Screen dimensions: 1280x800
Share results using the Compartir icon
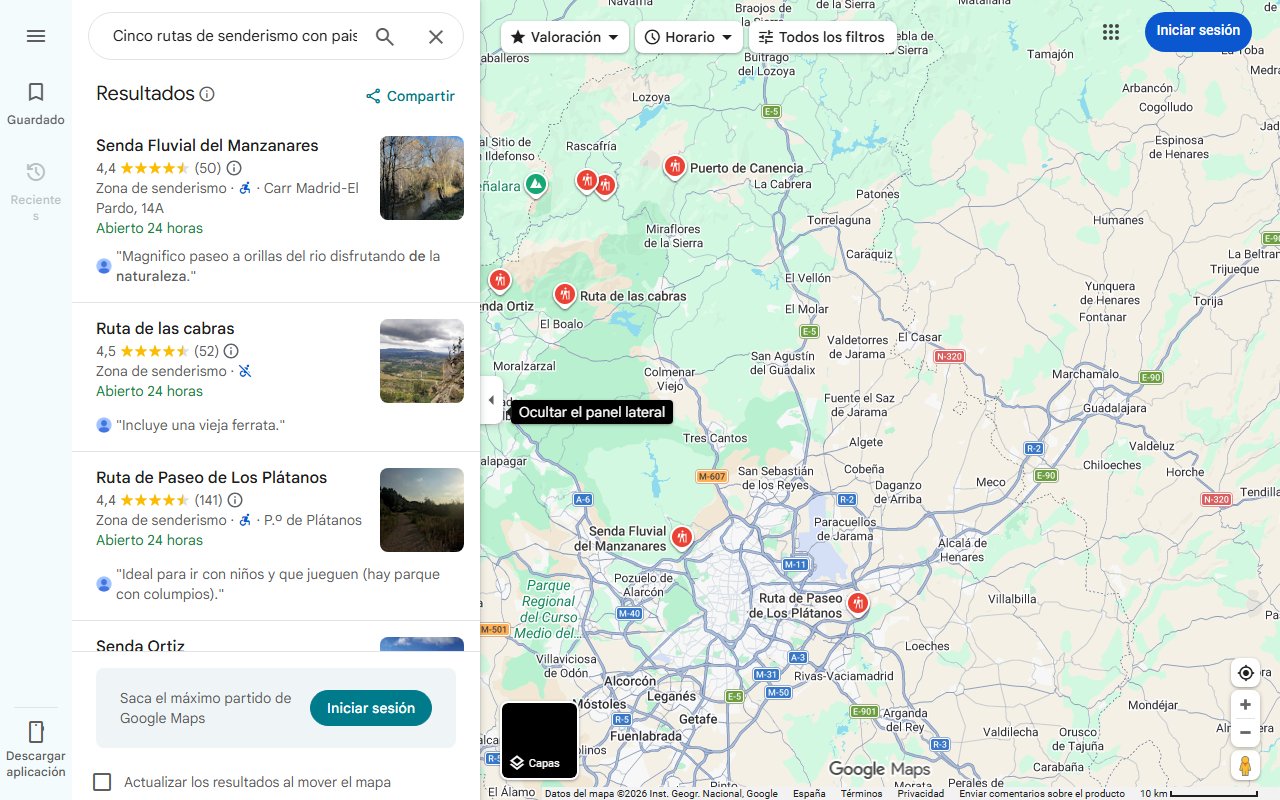pyautogui.click(x=373, y=96)
